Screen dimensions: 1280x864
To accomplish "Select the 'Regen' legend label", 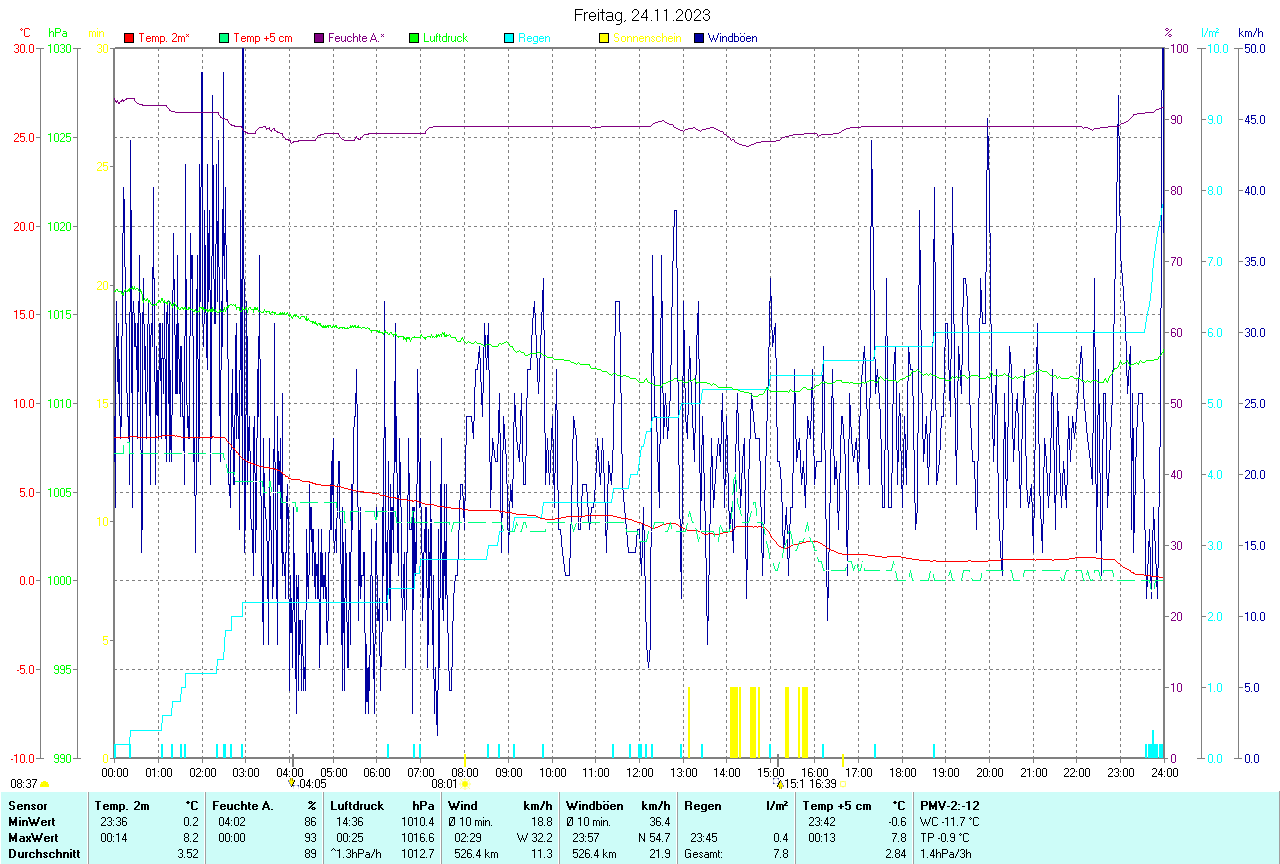I will (534, 38).
